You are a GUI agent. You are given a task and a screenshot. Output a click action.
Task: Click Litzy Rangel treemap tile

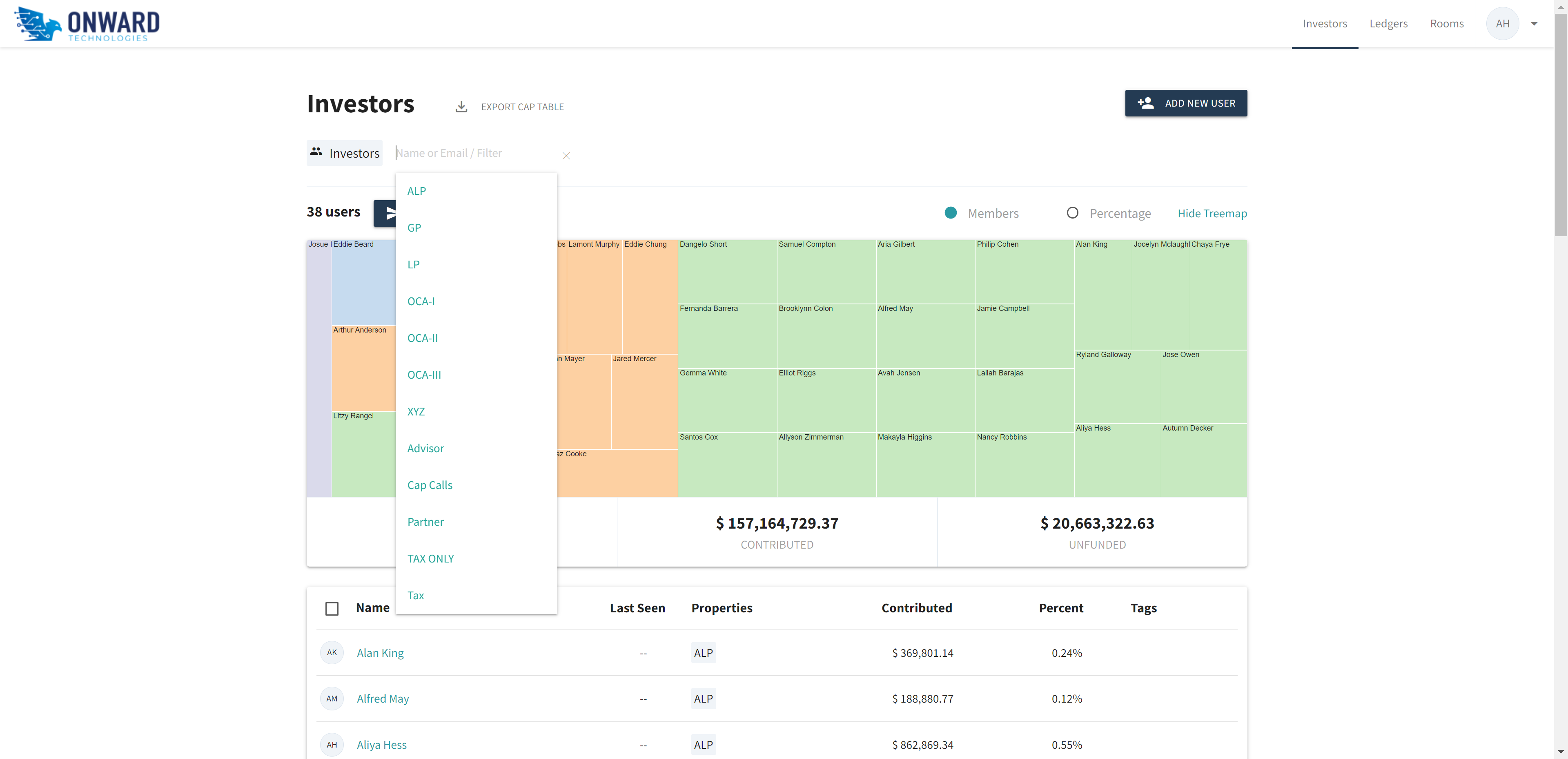tap(363, 454)
